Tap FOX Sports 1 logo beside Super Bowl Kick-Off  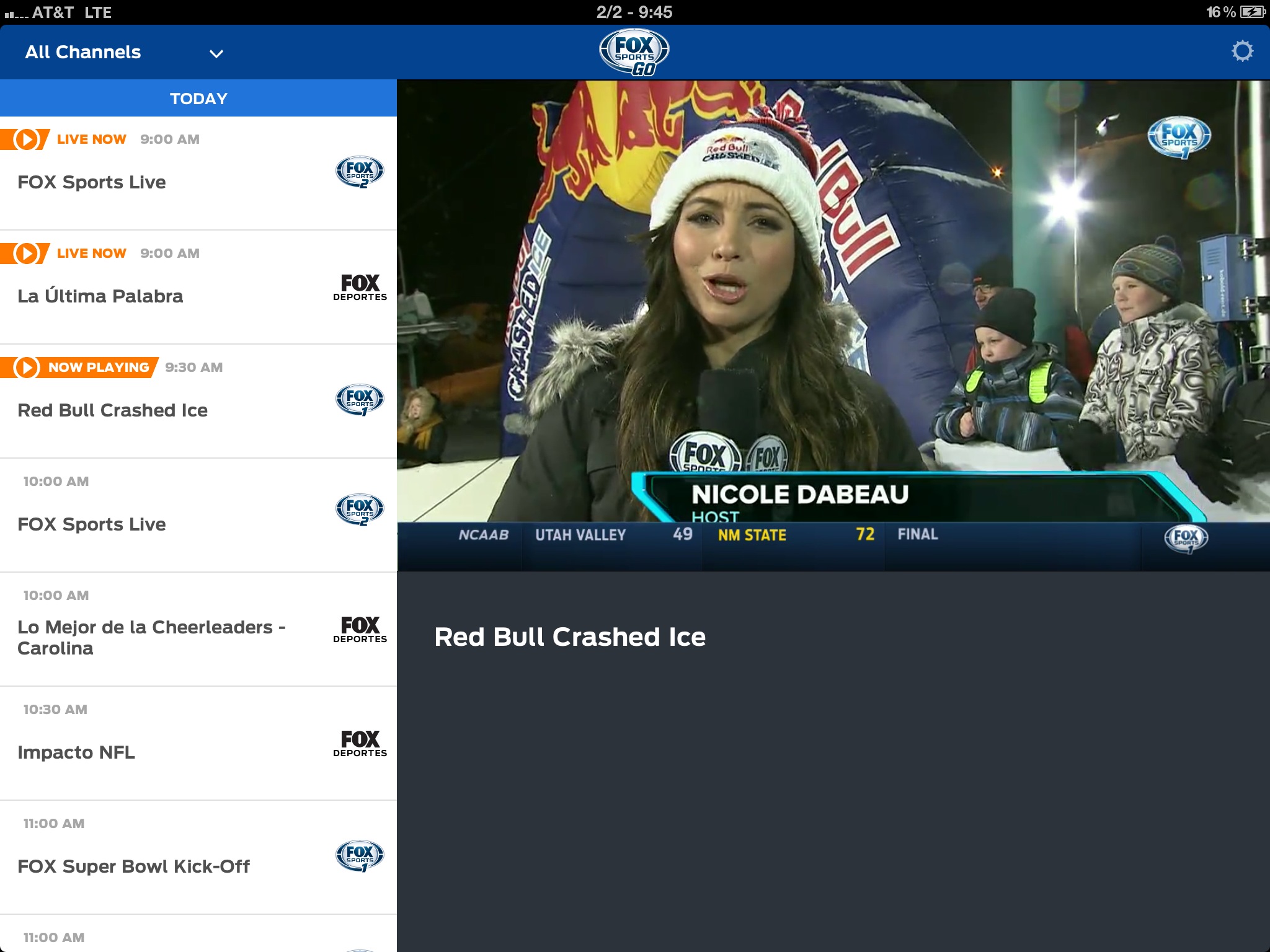[x=360, y=857]
